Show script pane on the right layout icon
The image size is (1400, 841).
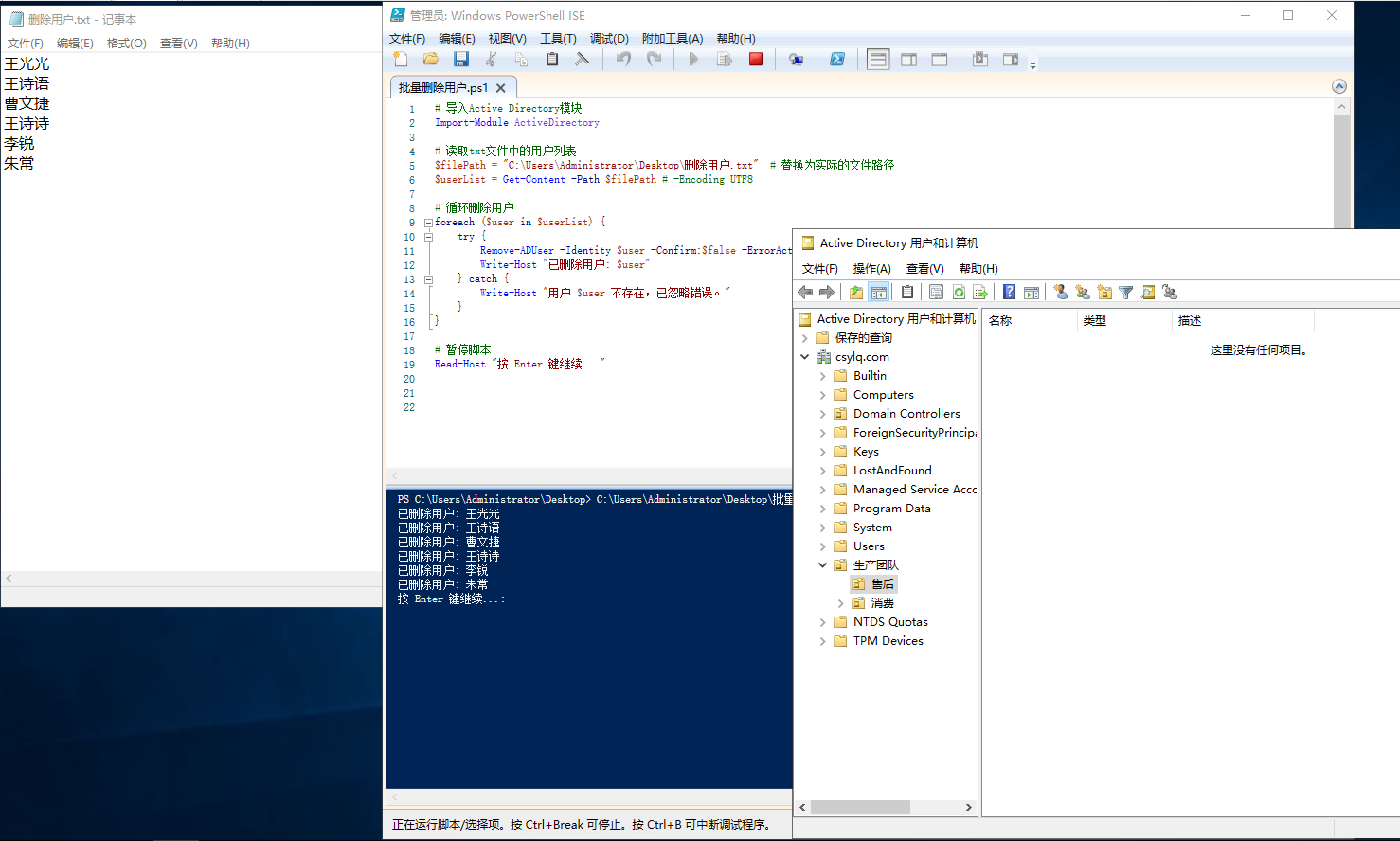click(x=908, y=60)
